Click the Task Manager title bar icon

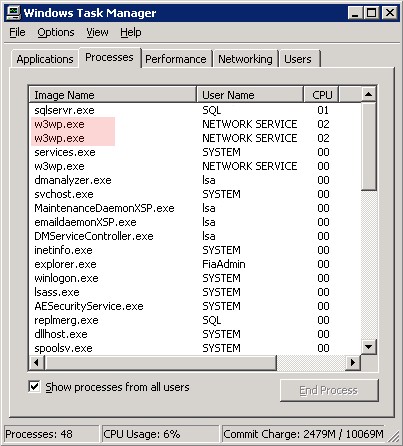pyautogui.click(x=13, y=13)
